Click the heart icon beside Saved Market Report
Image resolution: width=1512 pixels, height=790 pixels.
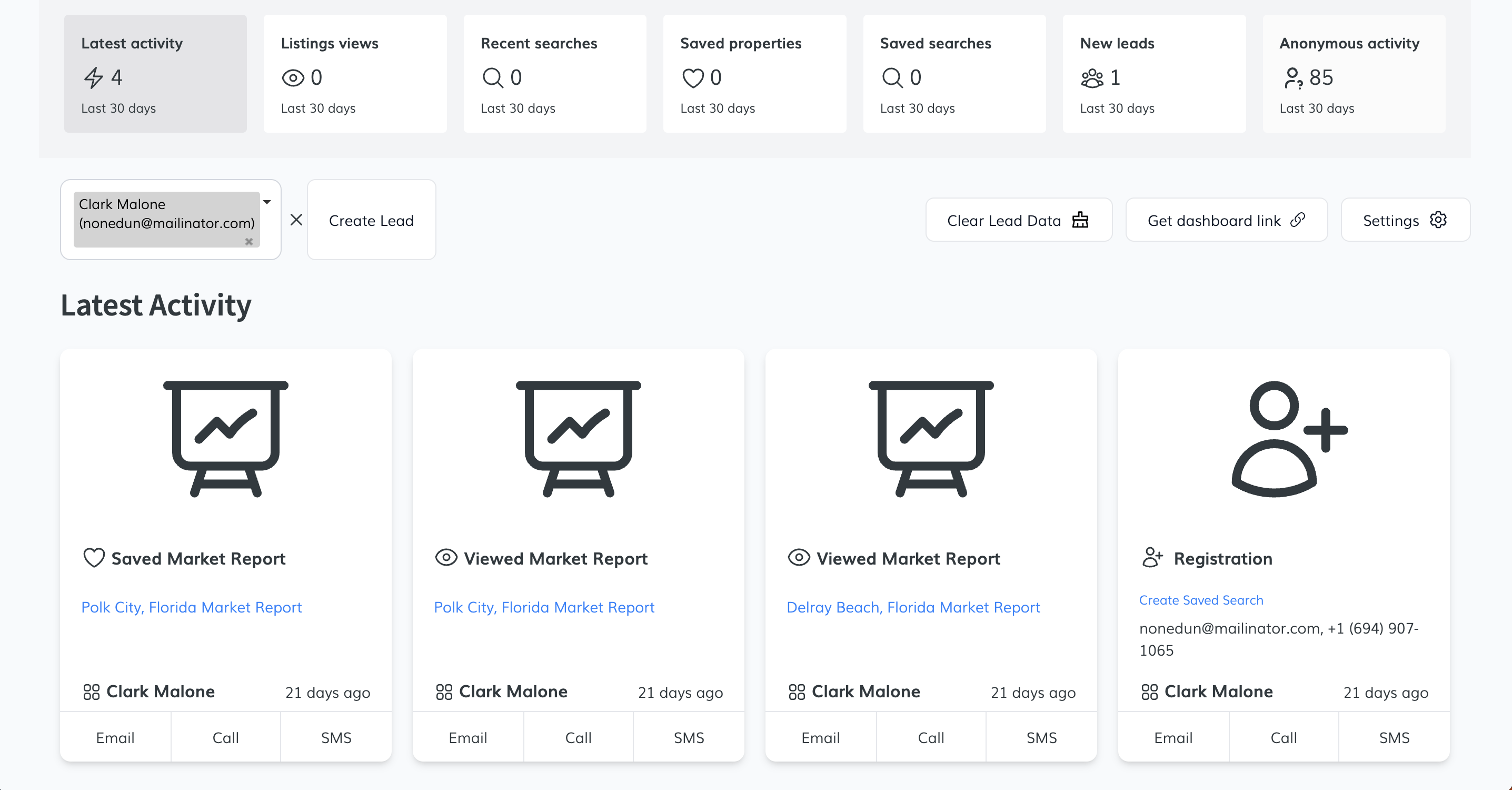tap(94, 557)
